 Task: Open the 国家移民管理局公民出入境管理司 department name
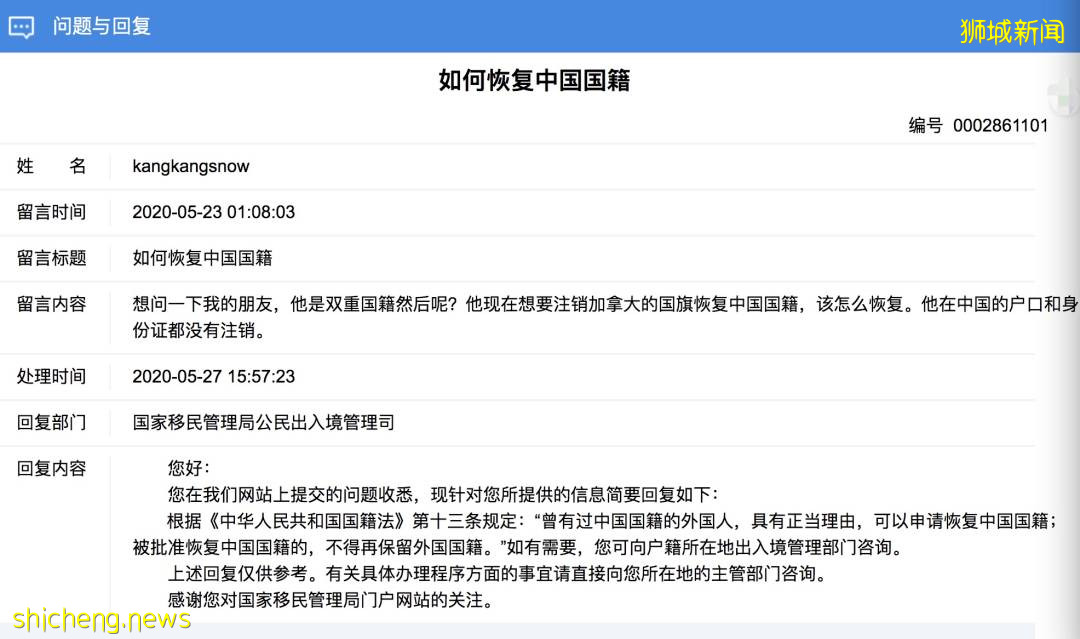click(262, 422)
